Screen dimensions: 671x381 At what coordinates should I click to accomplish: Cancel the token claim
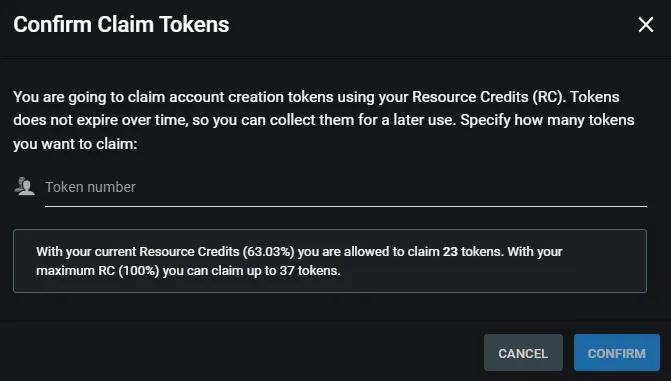click(523, 353)
